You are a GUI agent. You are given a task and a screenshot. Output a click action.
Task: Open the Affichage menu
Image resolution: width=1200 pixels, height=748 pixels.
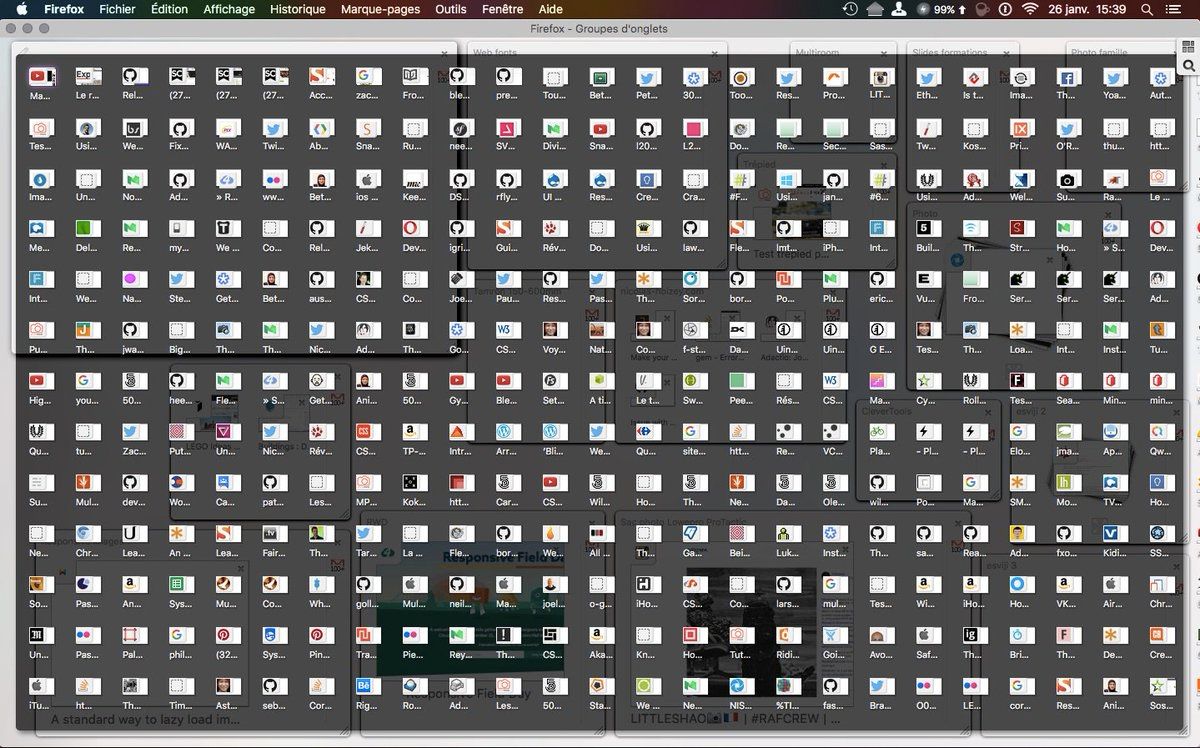pyautogui.click(x=229, y=9)
